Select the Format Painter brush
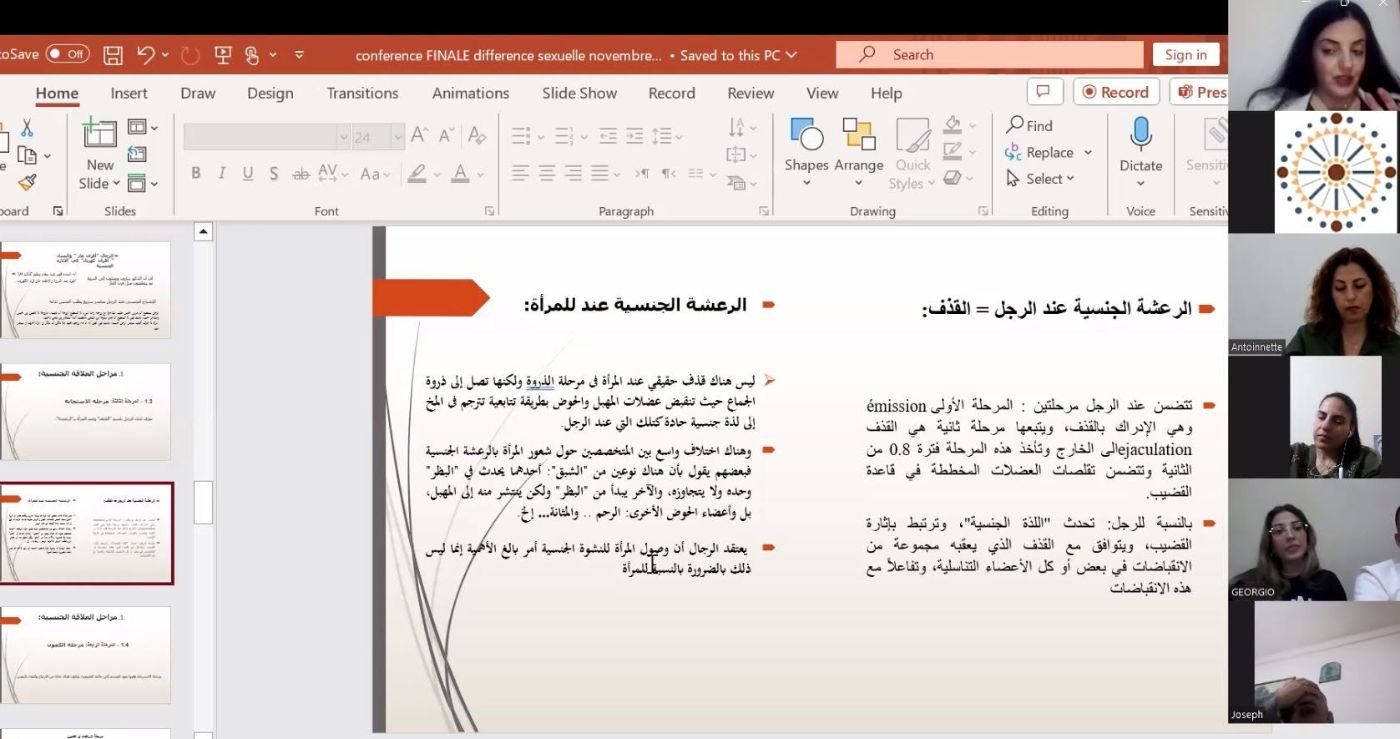The image size is (1400, 739). (x=27, y=182)
